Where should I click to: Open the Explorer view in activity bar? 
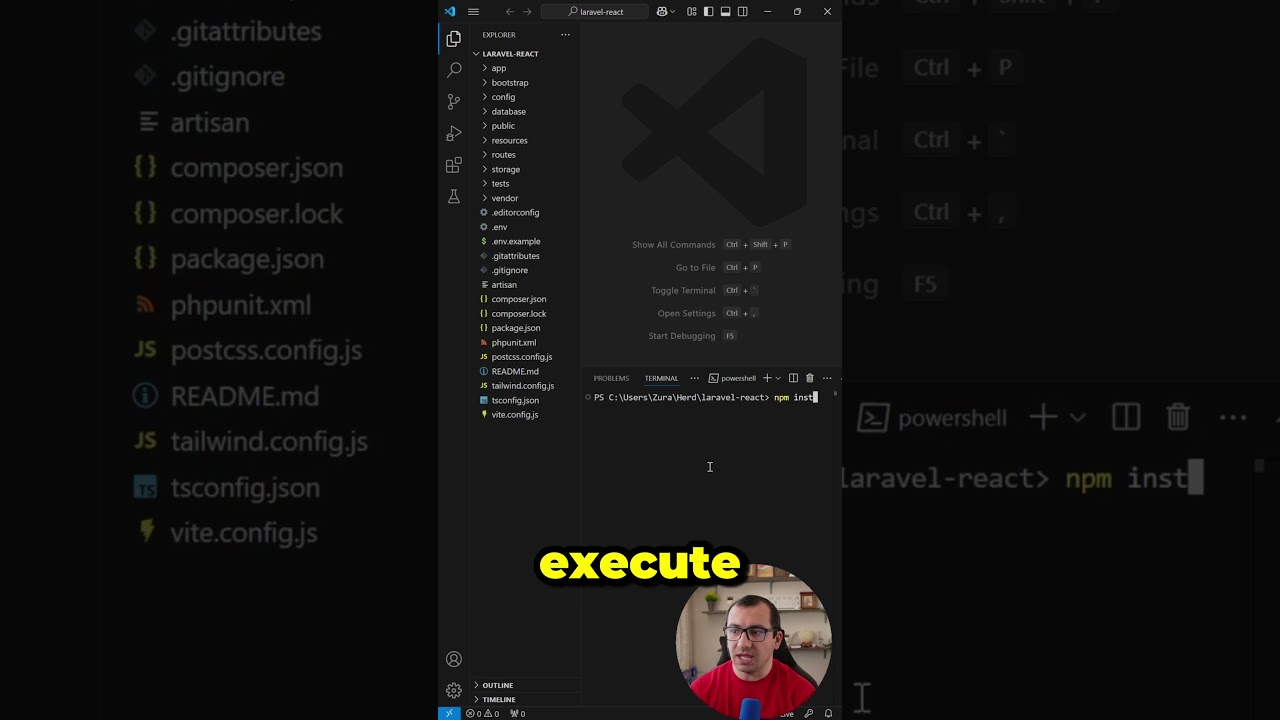click(x=454, y=38)
